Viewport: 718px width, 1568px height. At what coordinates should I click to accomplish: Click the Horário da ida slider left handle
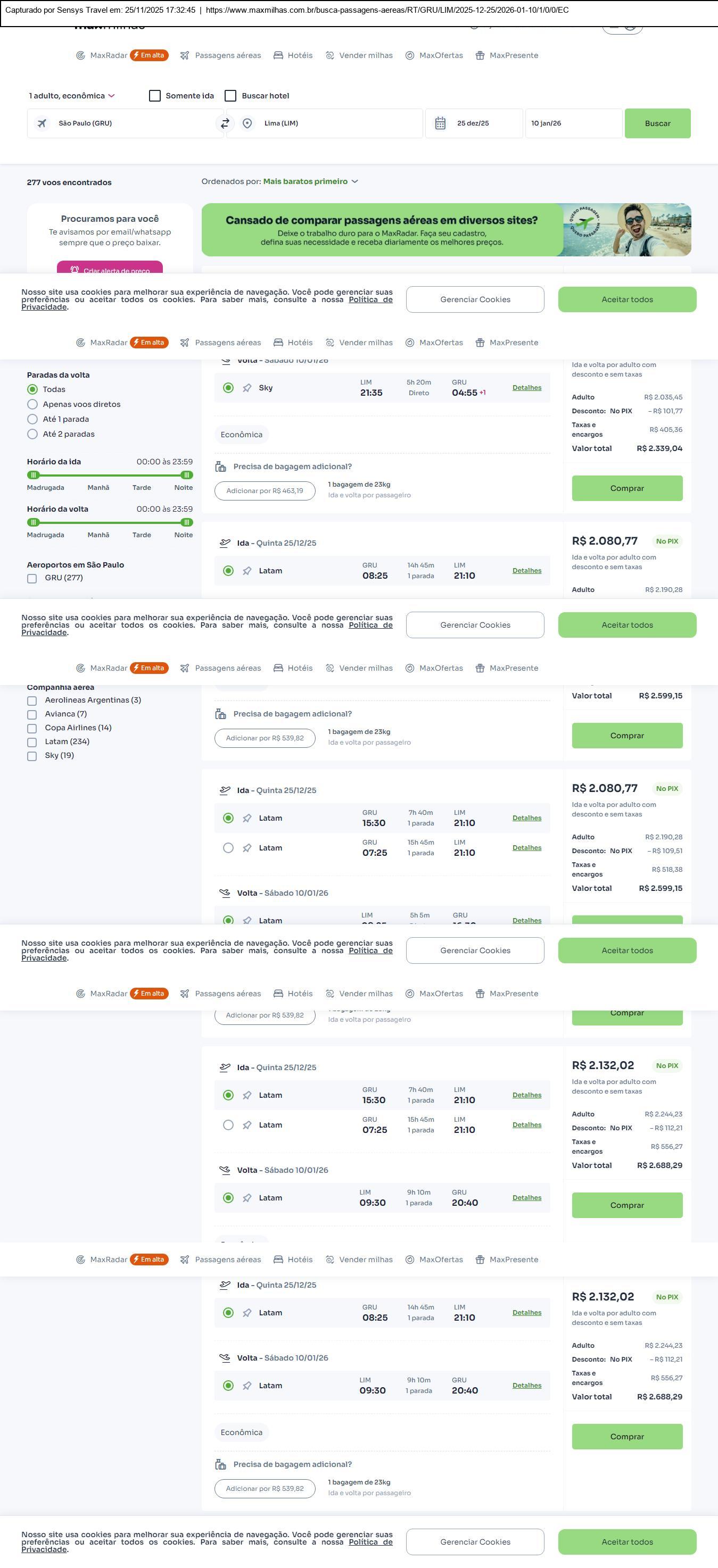[x=34, y=476]
